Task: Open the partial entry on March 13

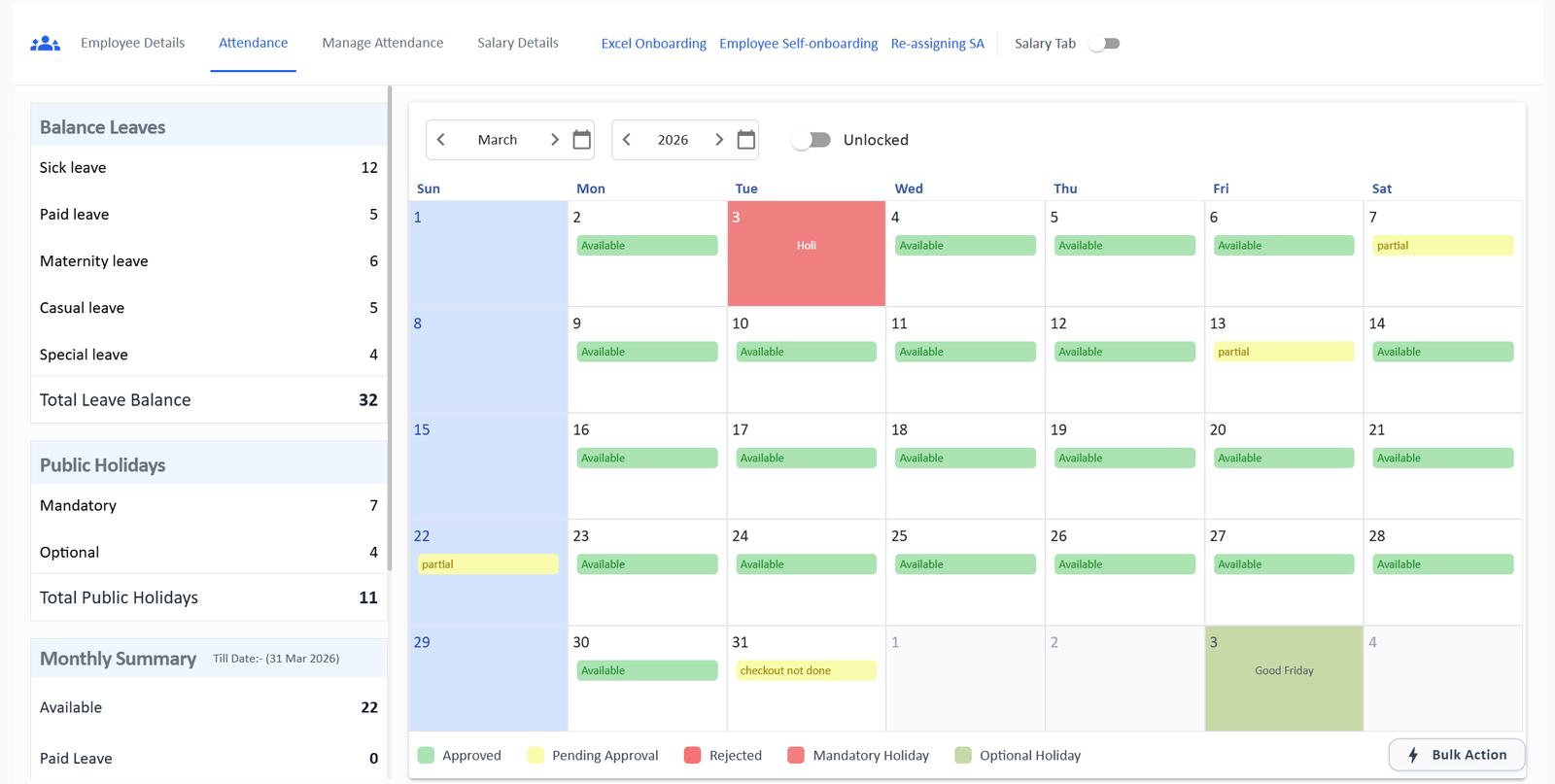Action: click(x=1284, y=352)
